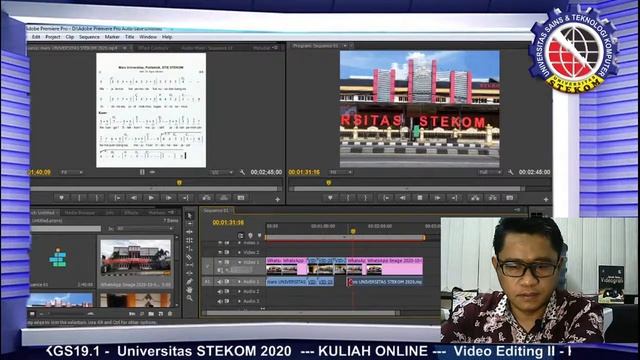This screenshot has height=360, width=640.
Task: Open Program monitor wrench settings
Action: (511, 172)
